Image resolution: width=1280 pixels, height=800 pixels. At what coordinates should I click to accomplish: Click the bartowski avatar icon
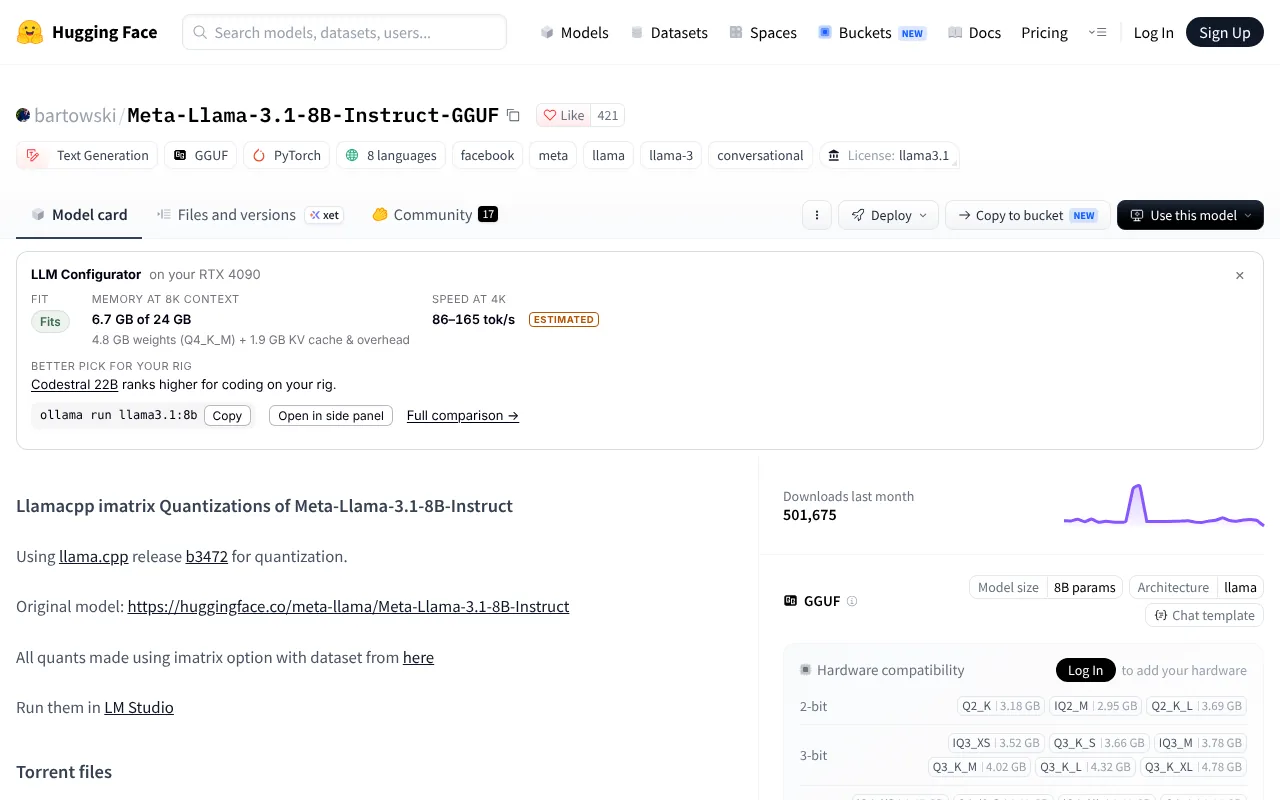(23, 115)
